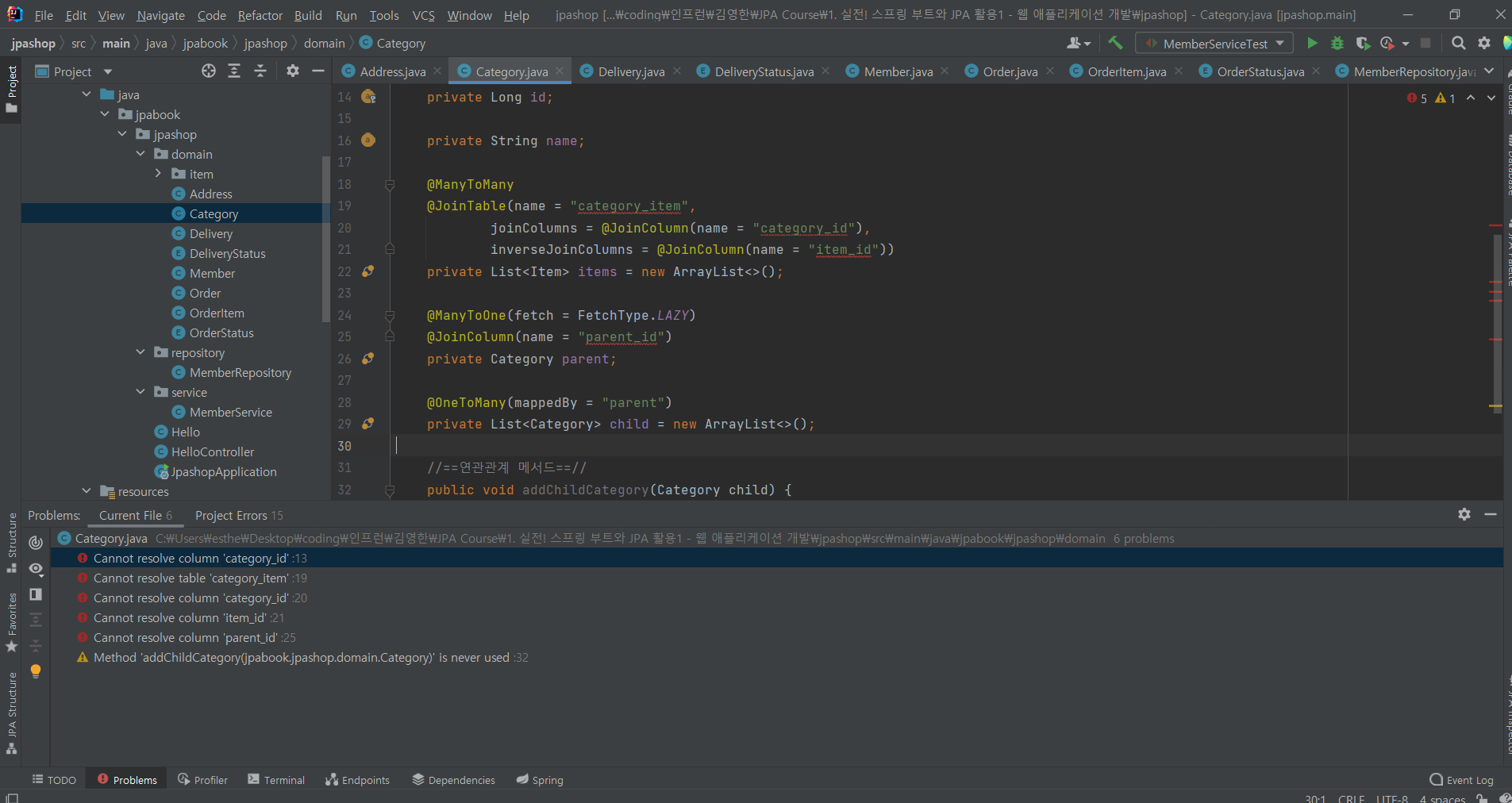Image resolution: width=1512 pixels, height=803 pixels.
Task: Launch the profiler run icon
Action: 1387,43
